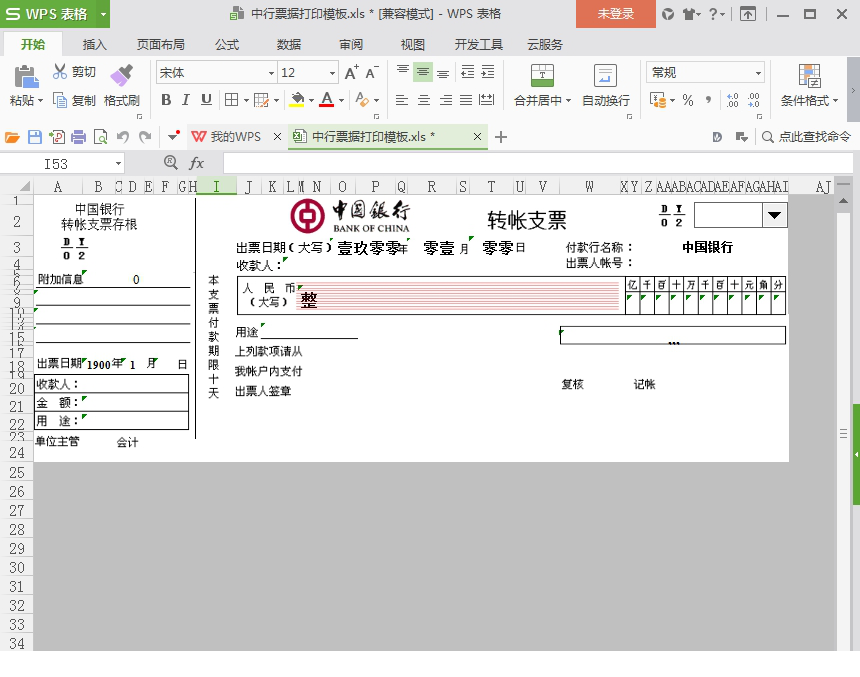The image size is (860, 677).
Task: Open the number format dropdown (常规)
Action: click(757, 72)
